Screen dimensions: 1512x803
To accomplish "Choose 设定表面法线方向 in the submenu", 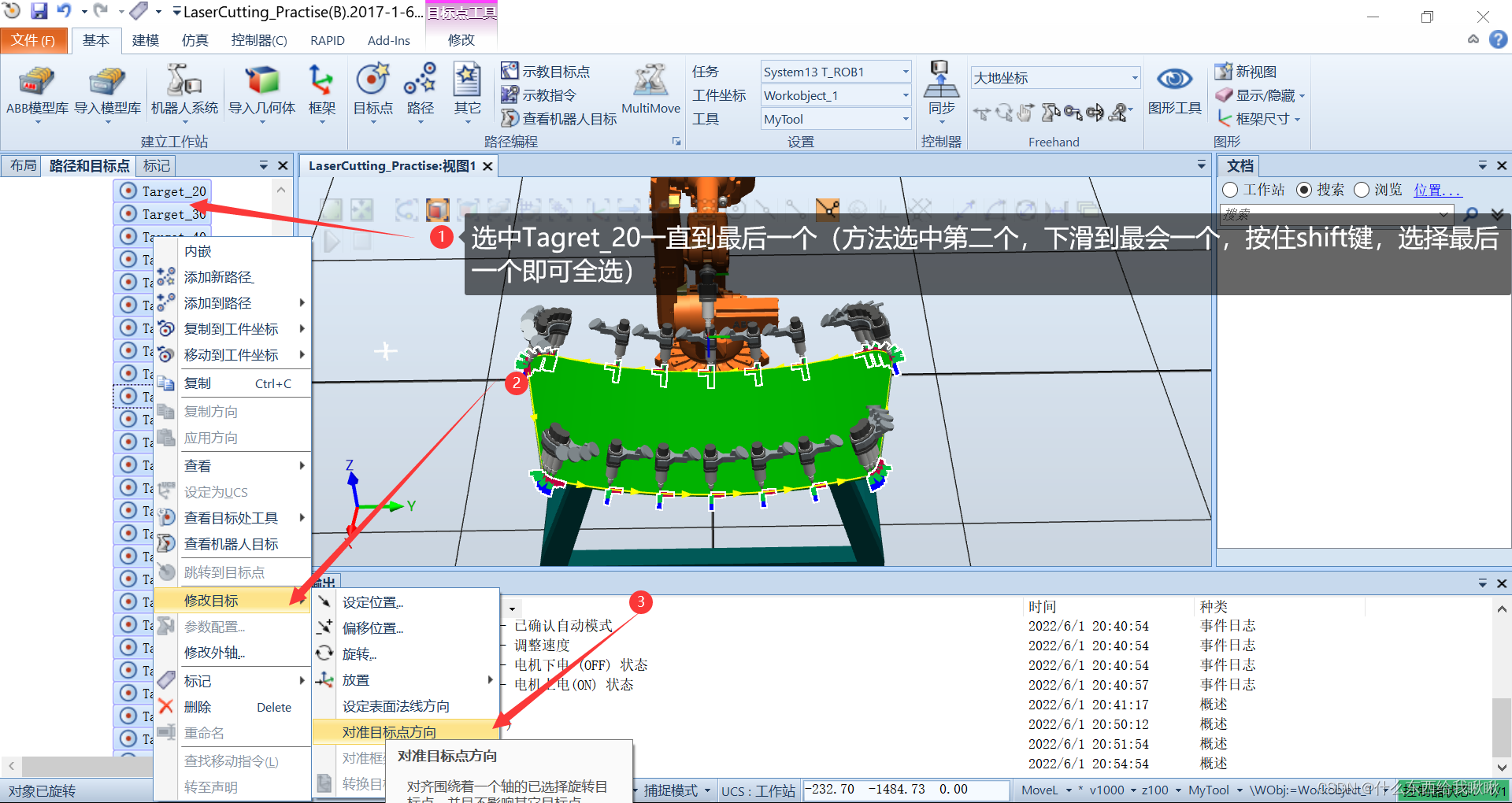I will (406, 706).
